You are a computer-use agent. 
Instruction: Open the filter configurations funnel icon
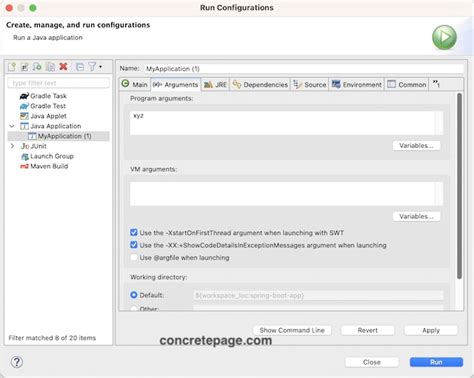click(x=92, y=67)
